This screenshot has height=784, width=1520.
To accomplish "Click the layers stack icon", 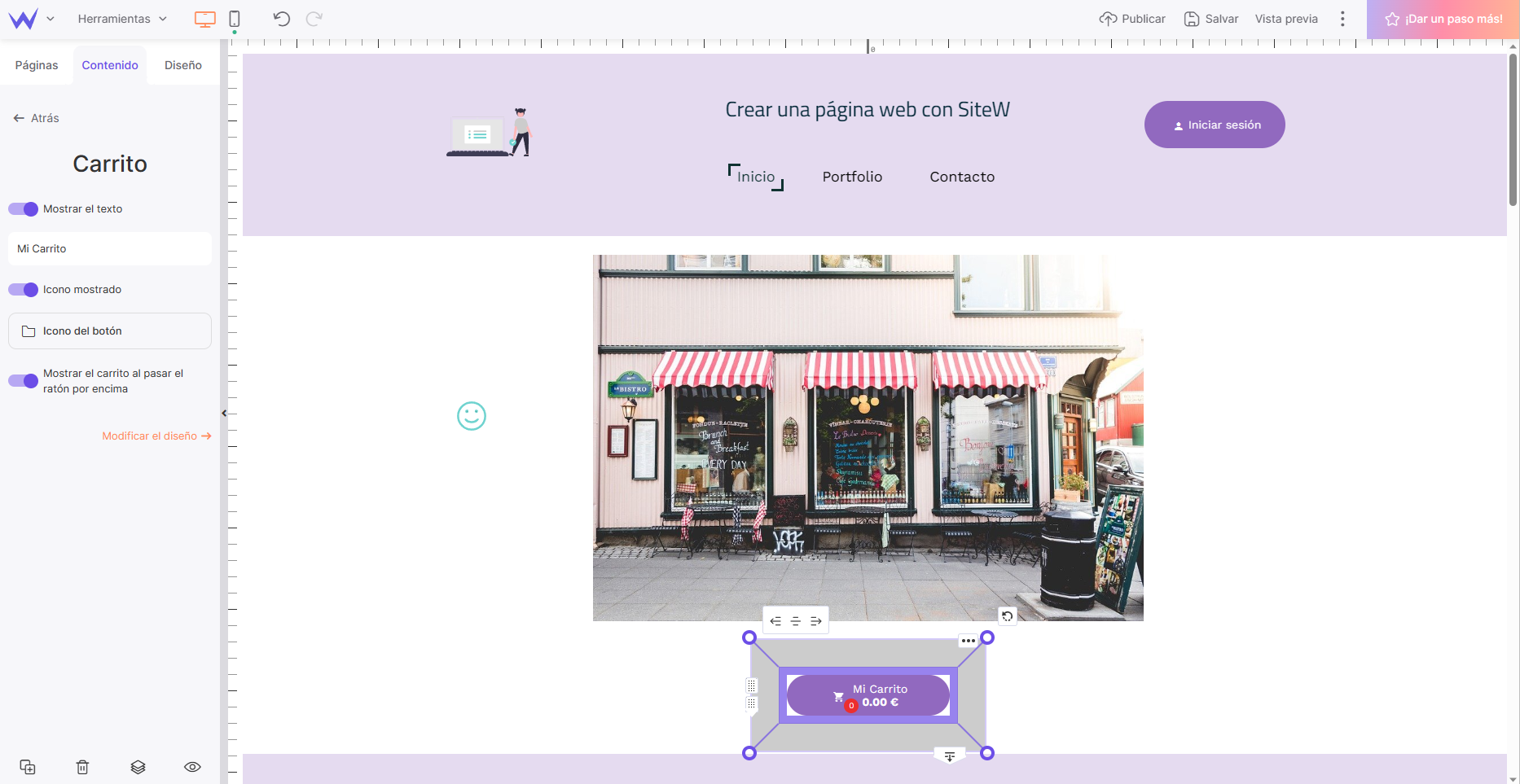I will pyautogui.click(x=138, y=767).
